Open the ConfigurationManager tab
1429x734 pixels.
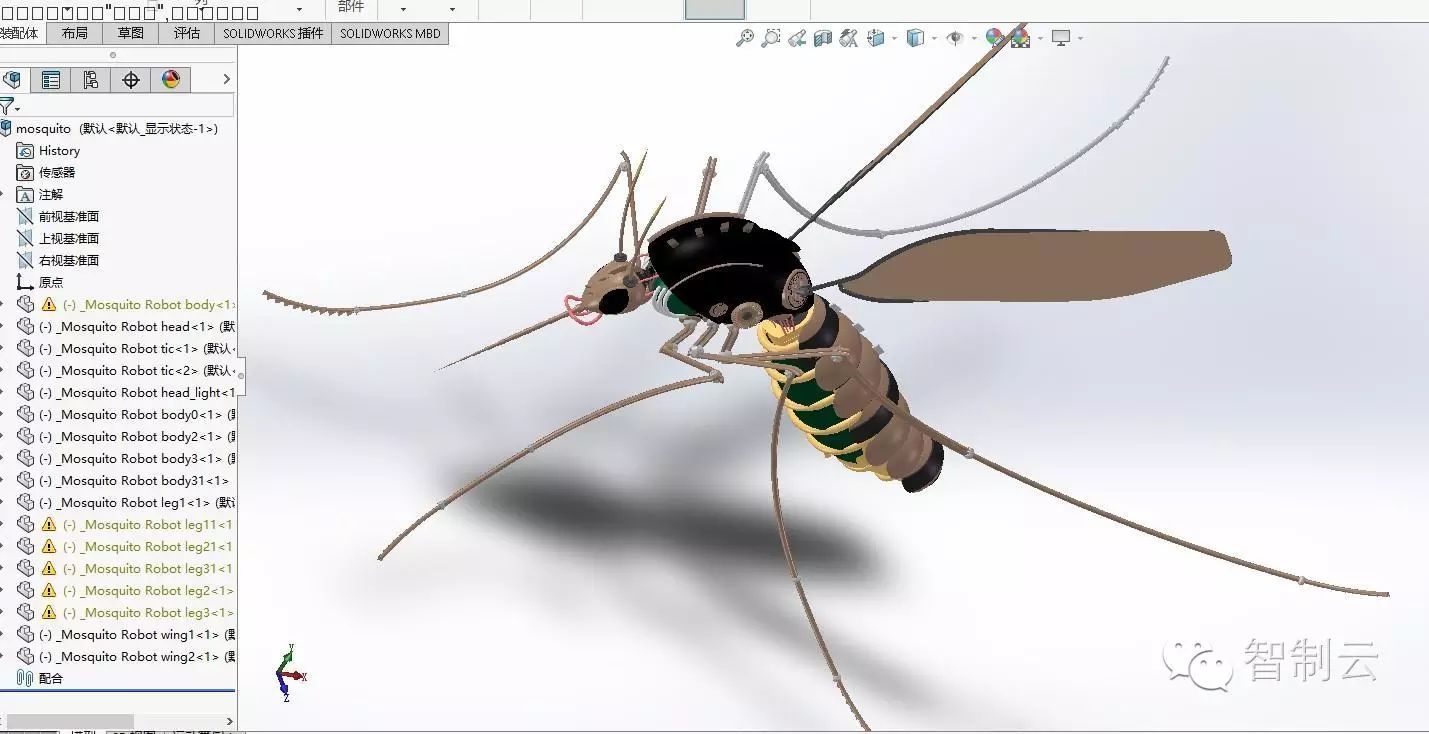pyautogui.click(x=91, y=80)
